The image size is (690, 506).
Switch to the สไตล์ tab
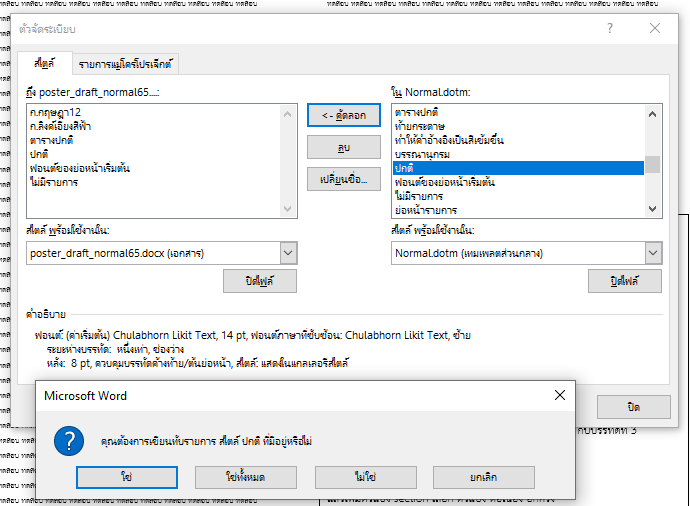click(x=44, y=64)
